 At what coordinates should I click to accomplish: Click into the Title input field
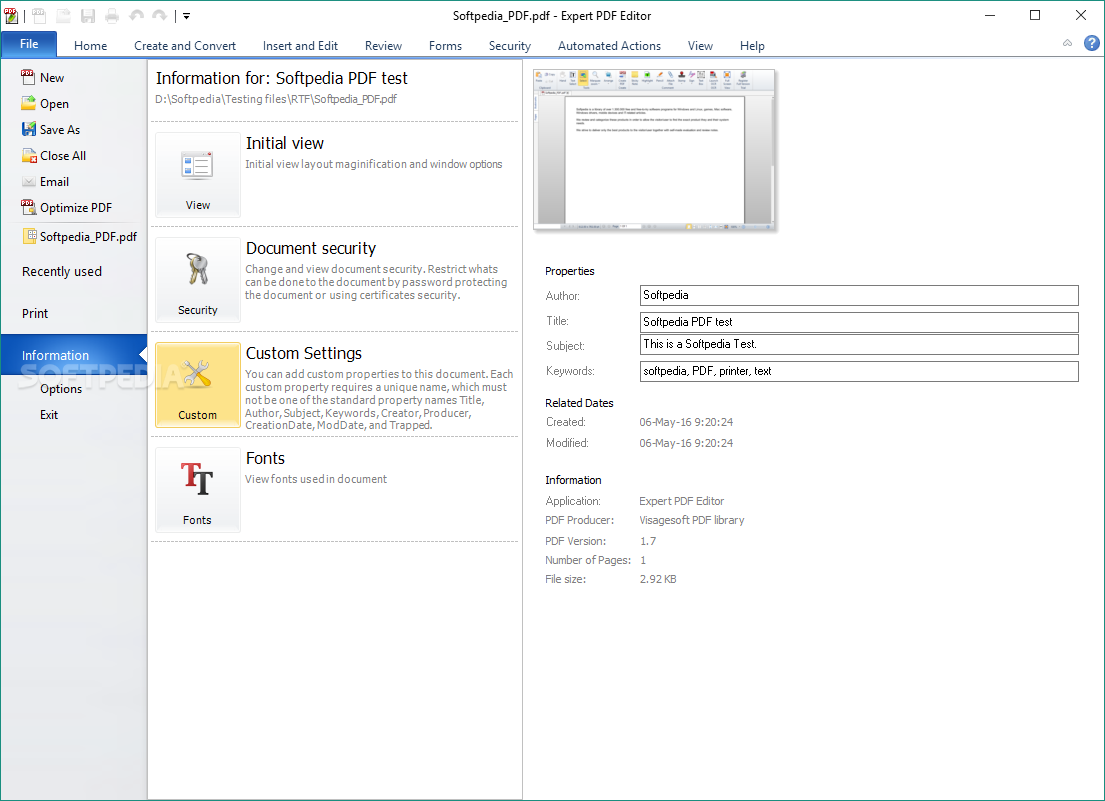pos(859,322)
